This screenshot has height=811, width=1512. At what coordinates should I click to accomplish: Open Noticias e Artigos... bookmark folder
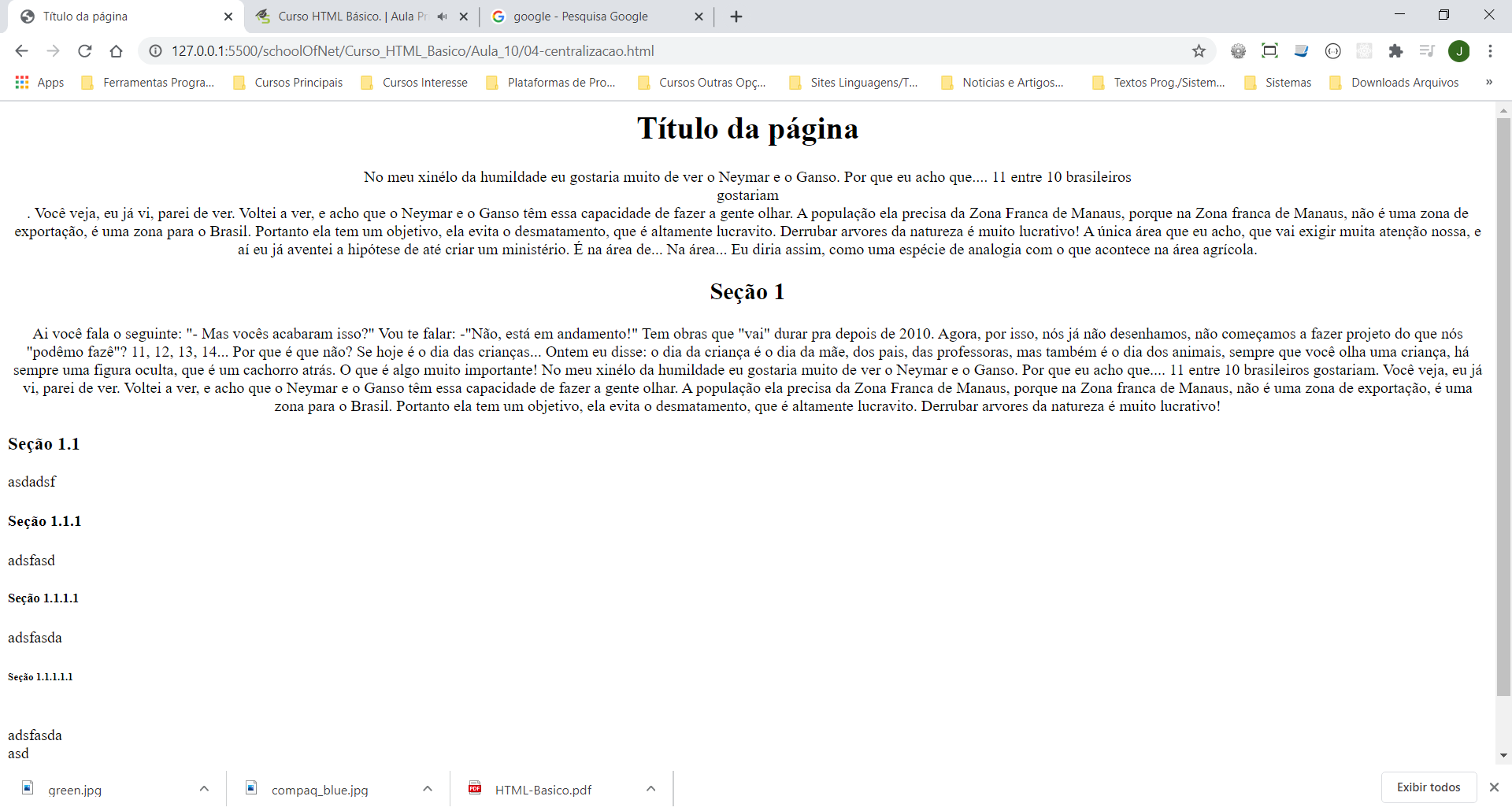tap(1002, 83)
